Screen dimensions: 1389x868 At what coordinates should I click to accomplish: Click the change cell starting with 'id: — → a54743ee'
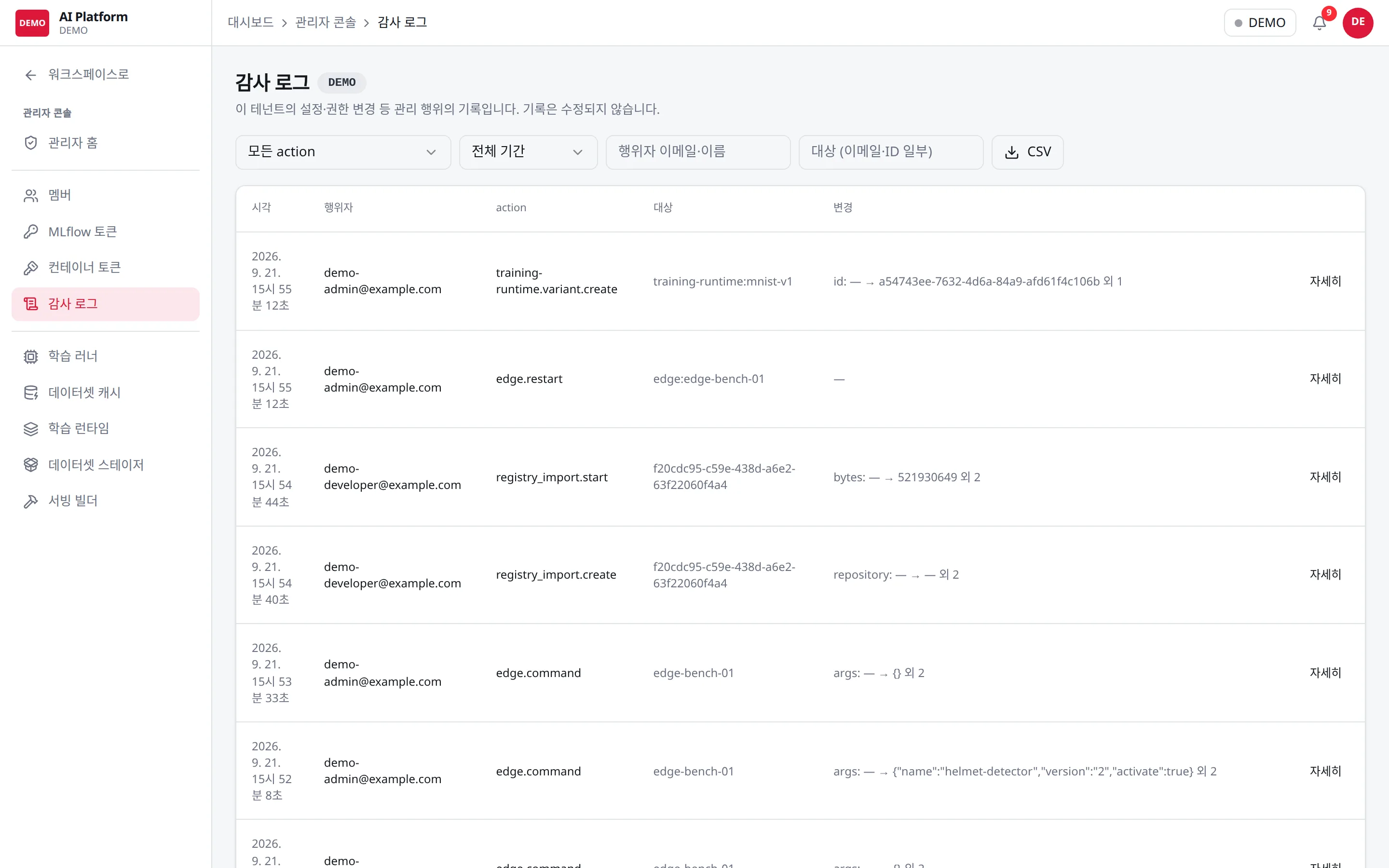point(978,281)
